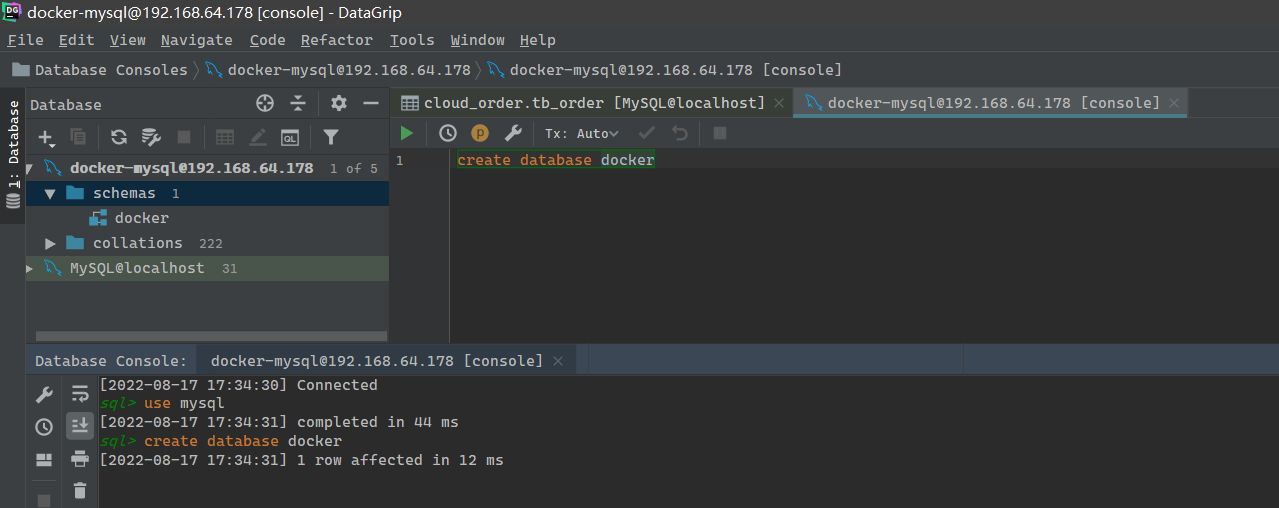Viewport: 1279px width, 508px height.
Task: Hide the Database panel with minus icon
Action: (371, 103)
